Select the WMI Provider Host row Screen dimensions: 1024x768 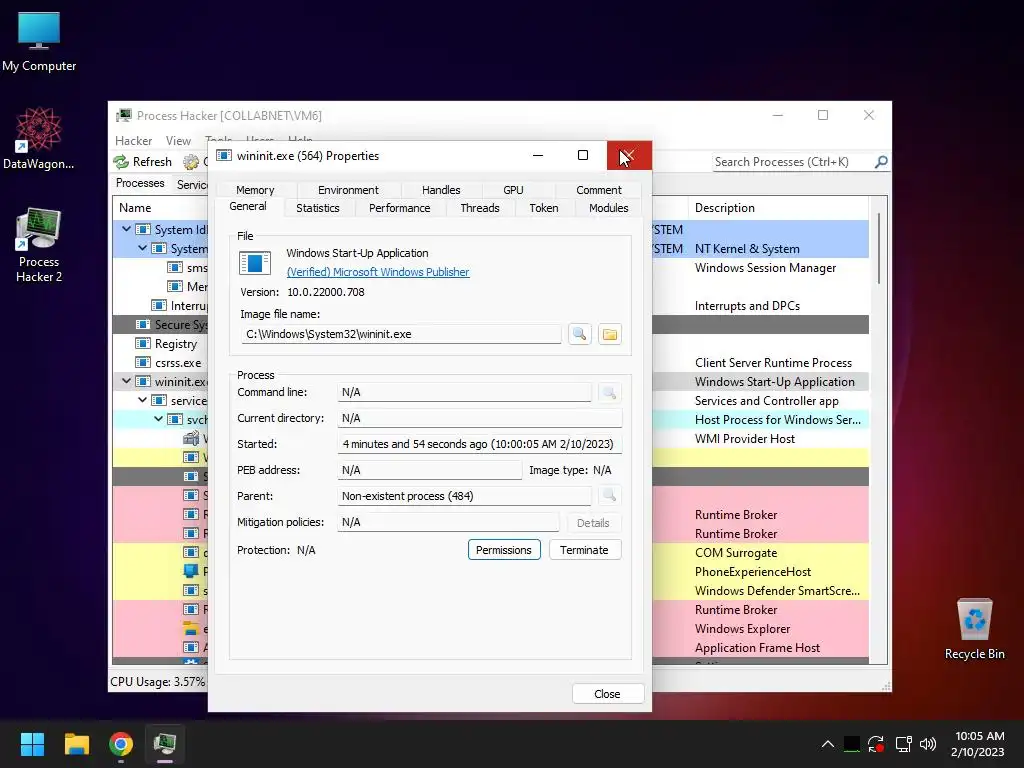(x=744, y=439)
